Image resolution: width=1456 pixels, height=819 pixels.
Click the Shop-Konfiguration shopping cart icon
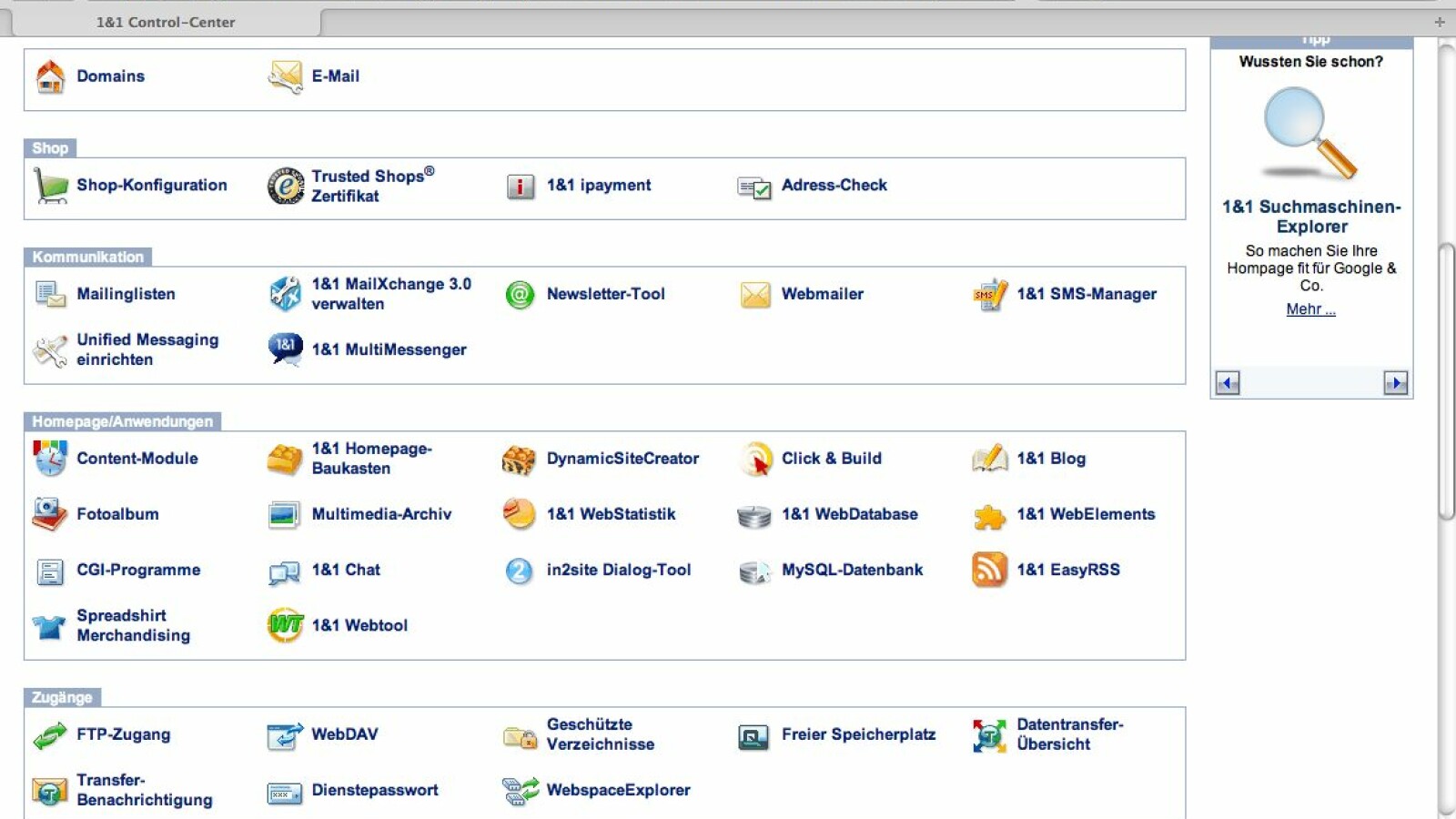pos(50,186)
